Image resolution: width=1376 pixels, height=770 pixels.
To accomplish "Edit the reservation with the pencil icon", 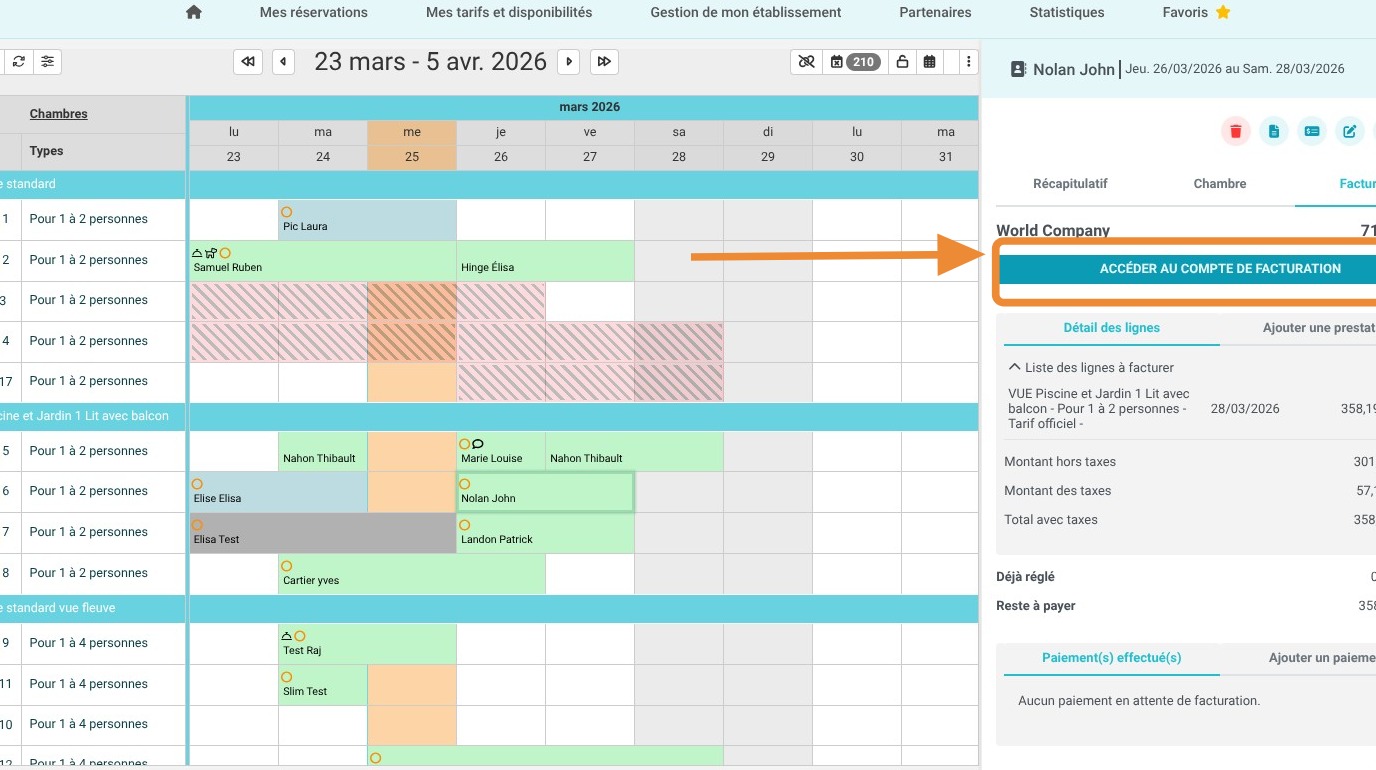I will [x=1350, y=131].
